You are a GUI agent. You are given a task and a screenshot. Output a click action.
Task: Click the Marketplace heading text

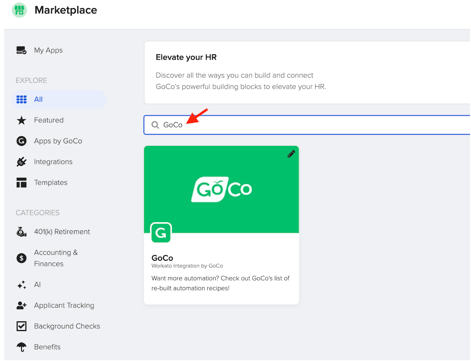(x=66, y=10)
